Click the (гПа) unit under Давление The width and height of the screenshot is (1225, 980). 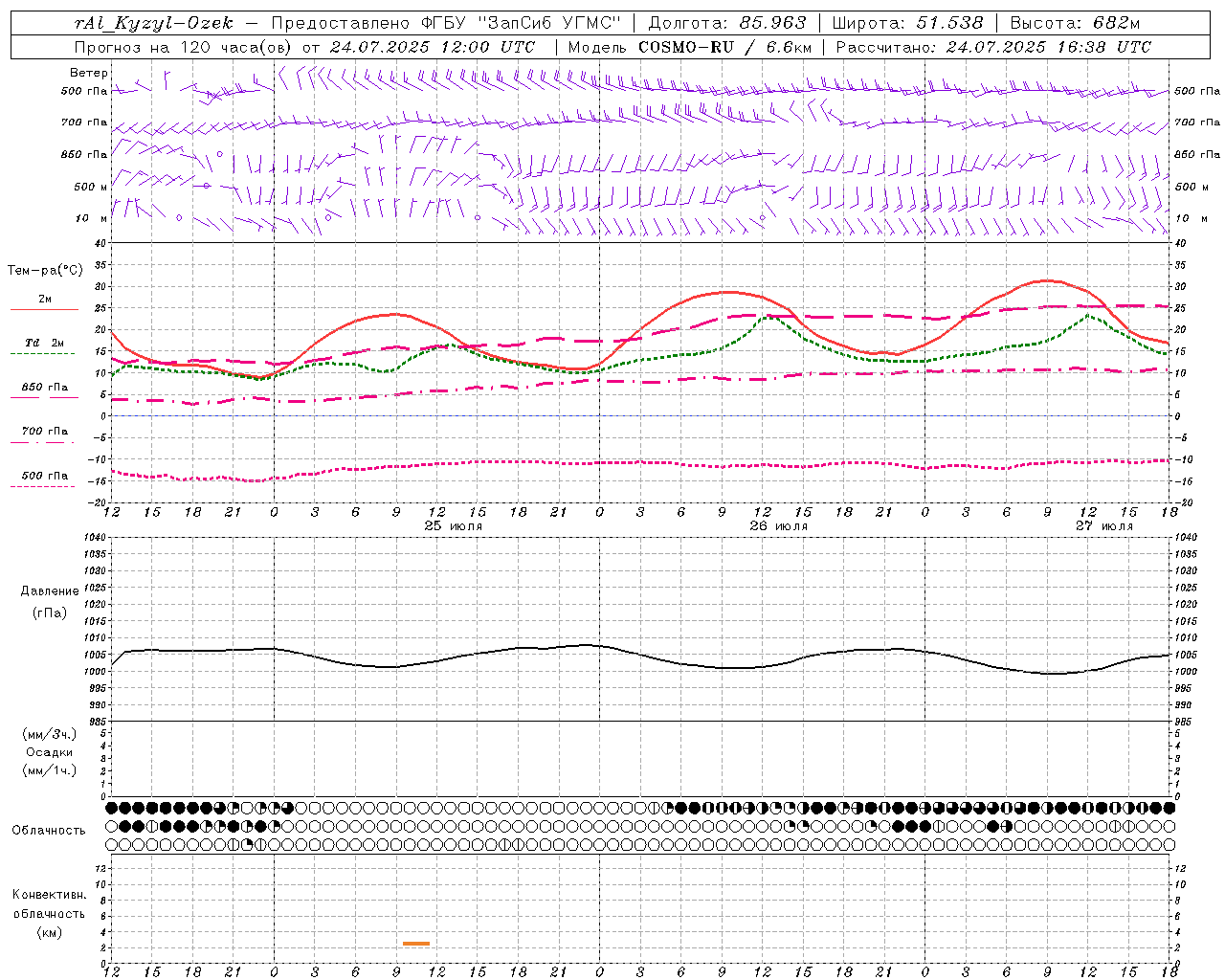coord(49,612)
